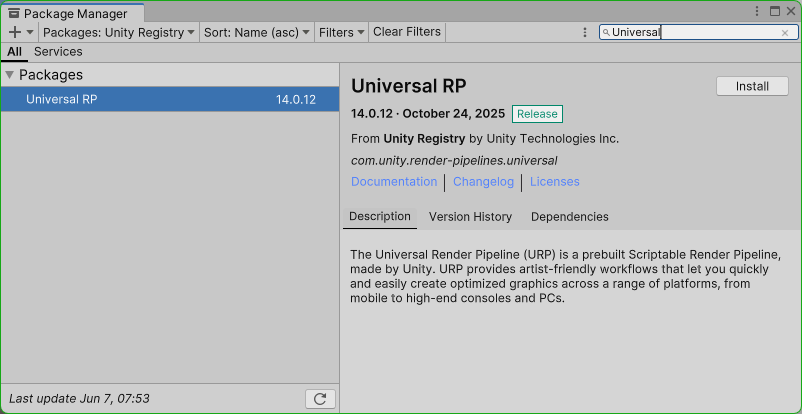Image resolution: width=802 pixels, height=414 pixels.
Task: Click the Unity Registry author line
Action: click(x=485, y=139)
